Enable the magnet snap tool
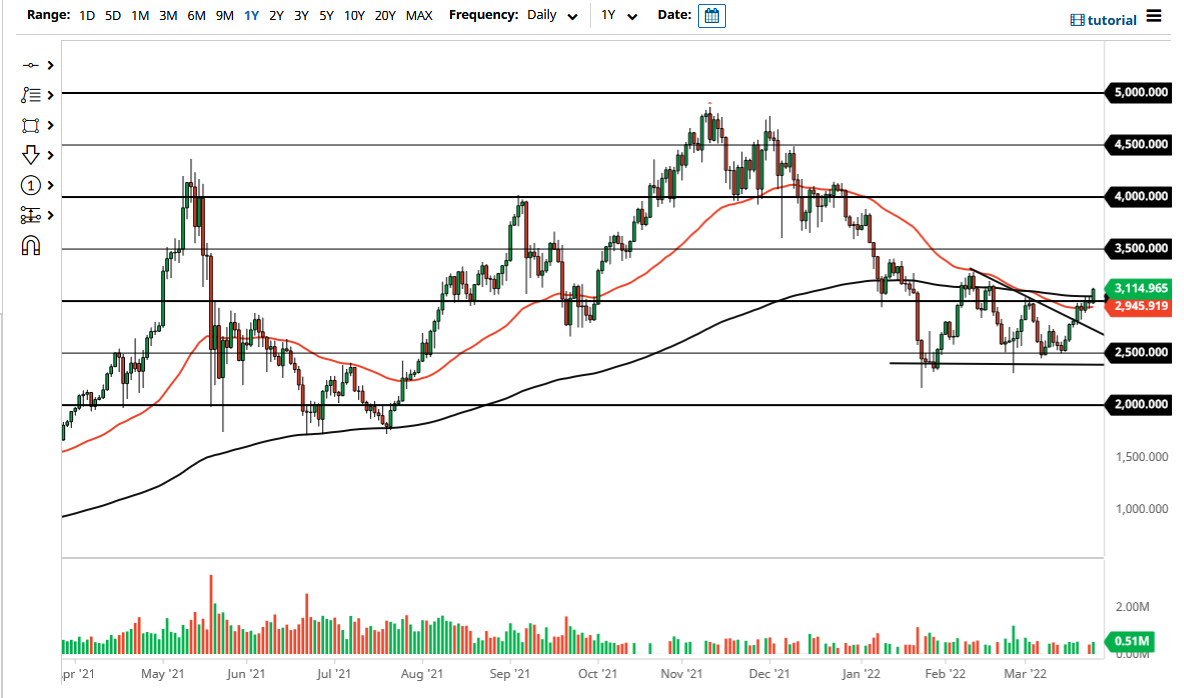The image size is (1184, 698). pos(31,245)
